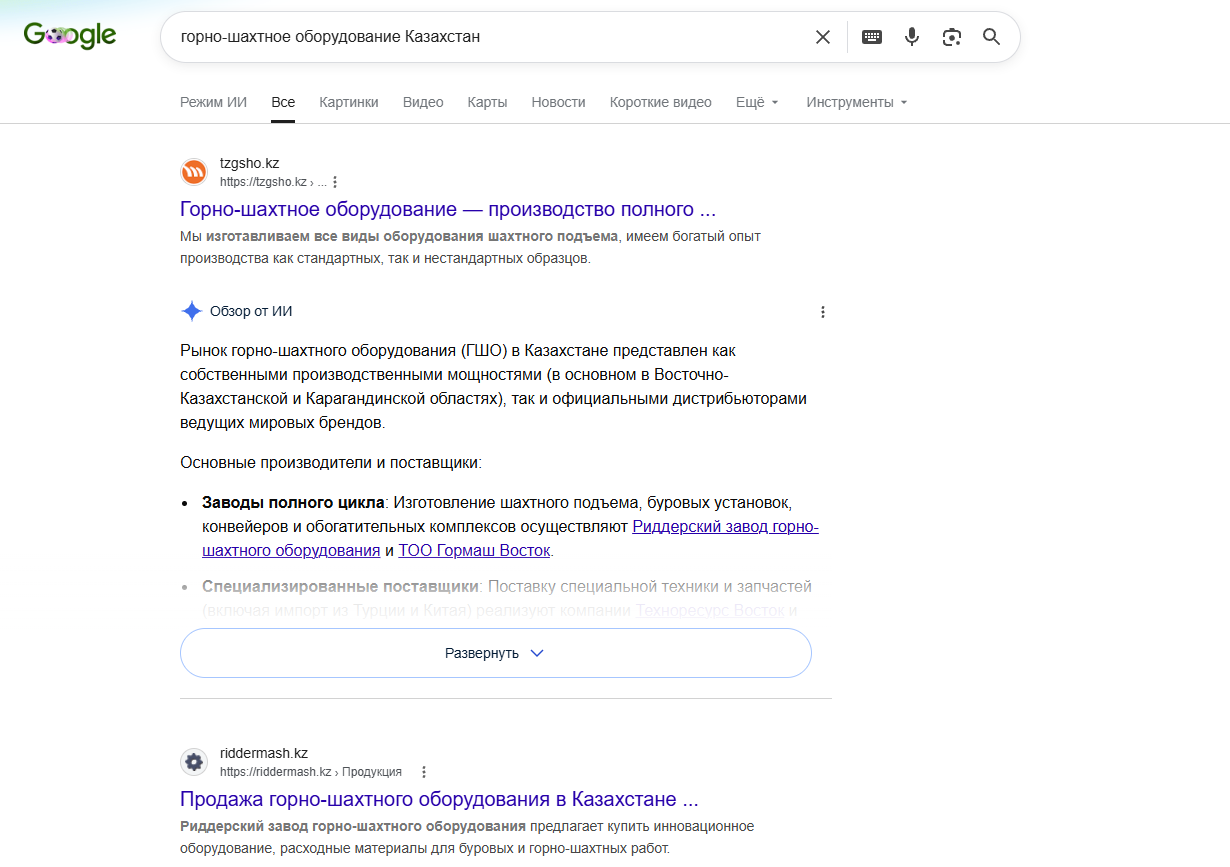Click the Обзор от ИИ heading

click(251, 311)
